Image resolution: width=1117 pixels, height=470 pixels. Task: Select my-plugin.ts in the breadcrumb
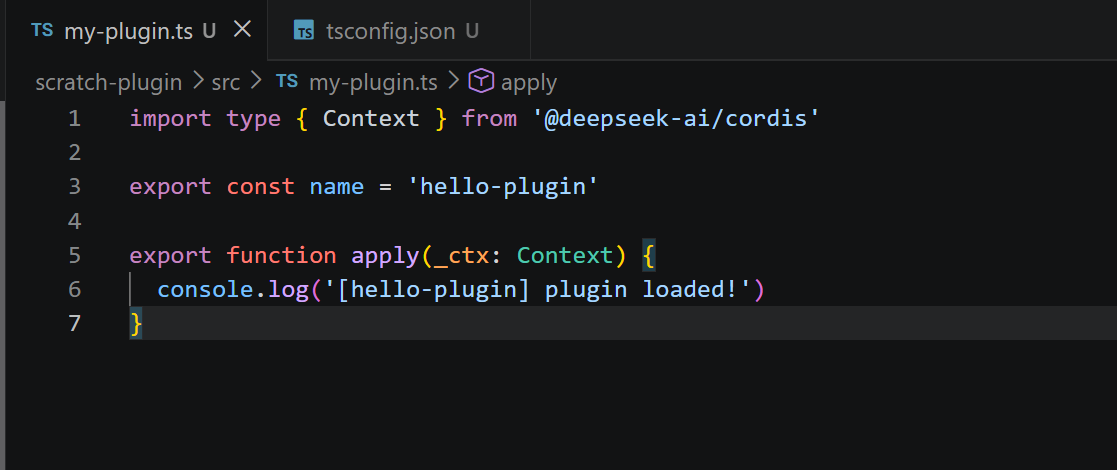pos(373,83)
